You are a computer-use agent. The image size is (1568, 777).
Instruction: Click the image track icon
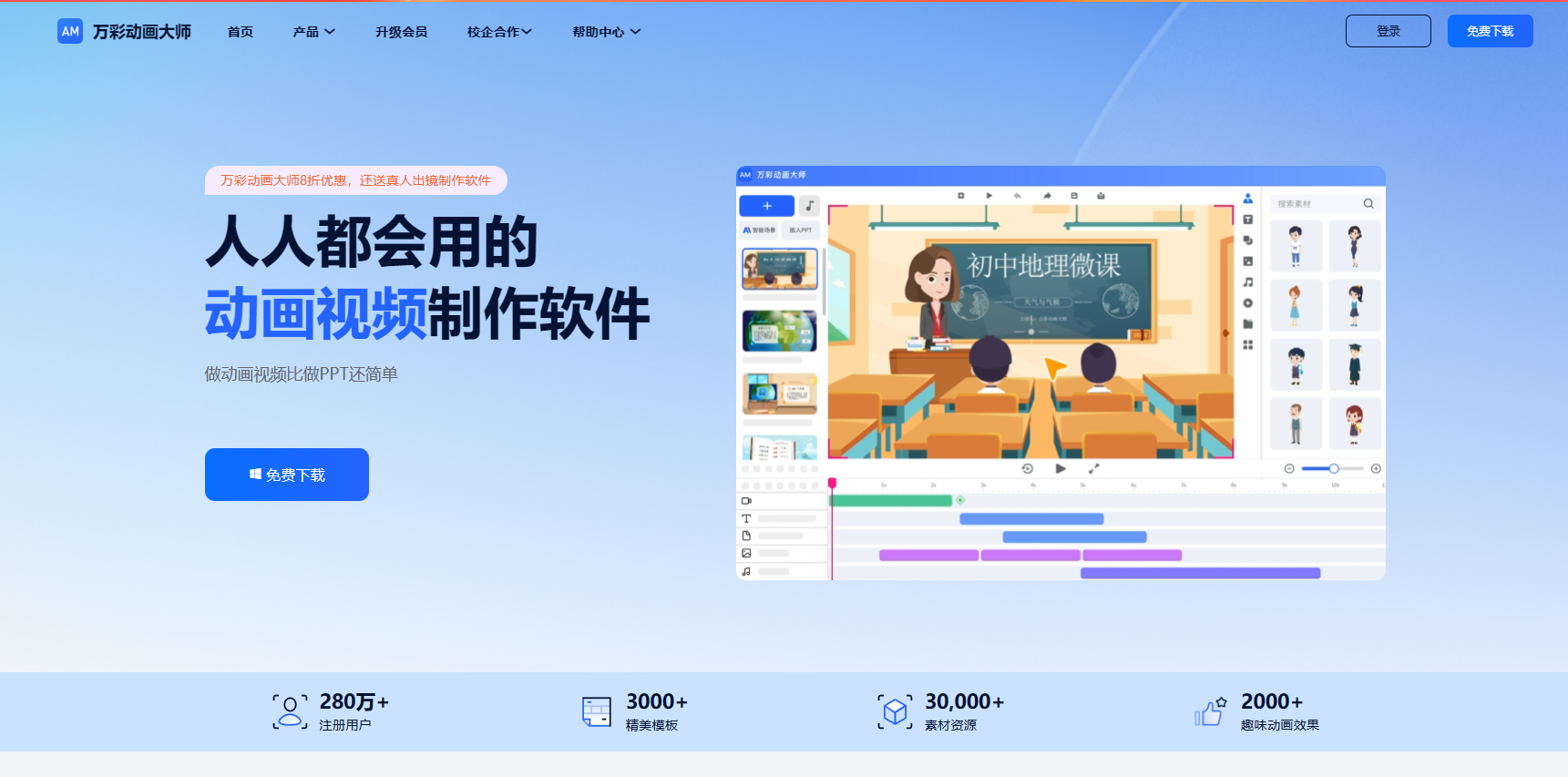pyautogui.click(x=746, y=553)
